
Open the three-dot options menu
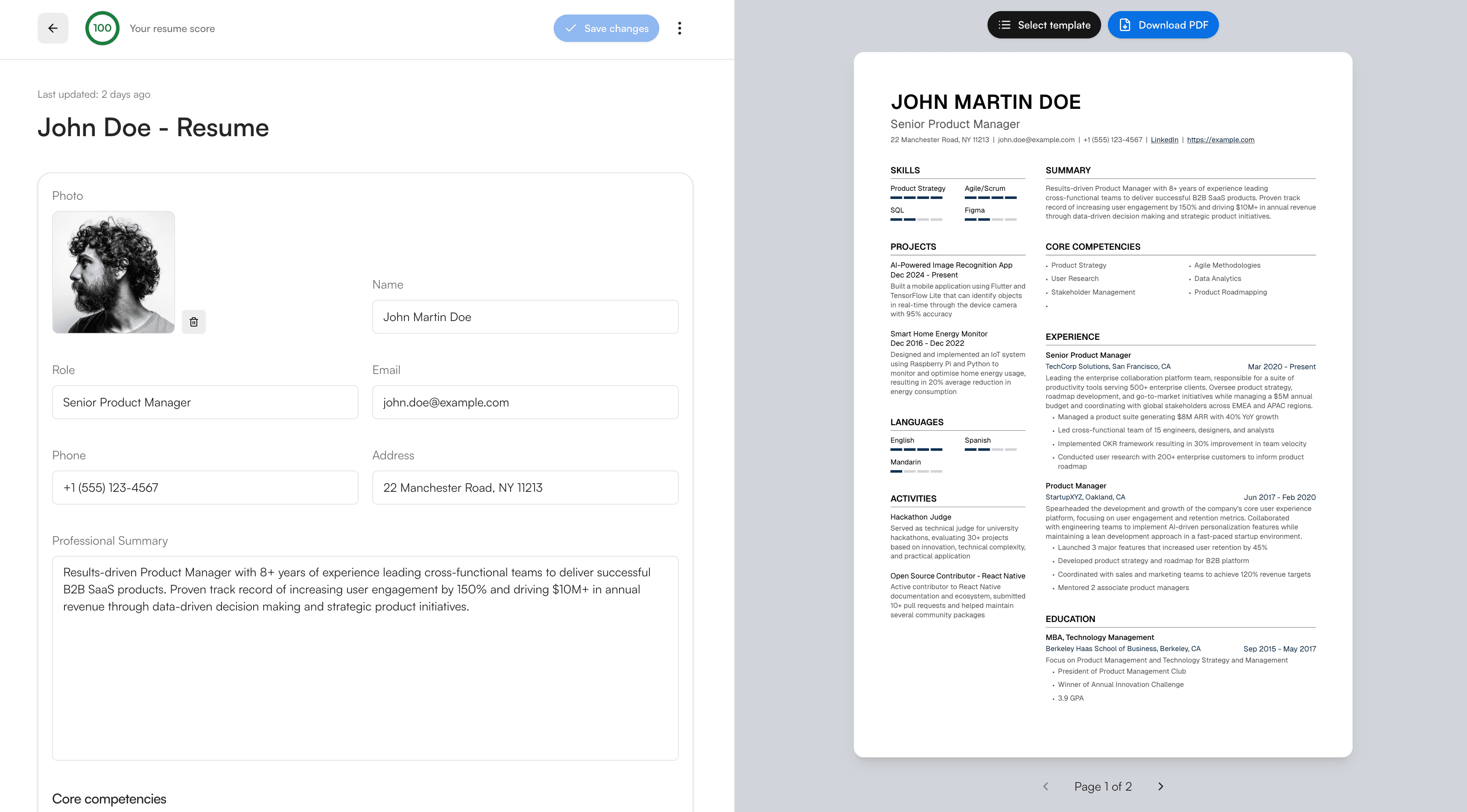pos(679,28)
